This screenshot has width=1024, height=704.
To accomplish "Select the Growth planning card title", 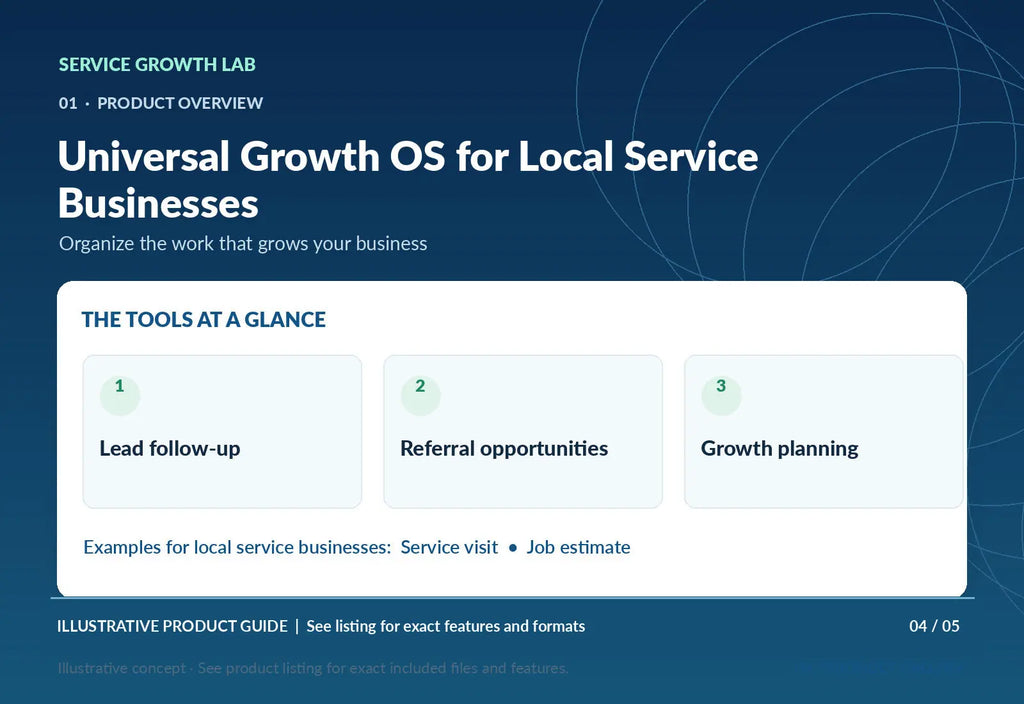I will [x=780, y=449].
